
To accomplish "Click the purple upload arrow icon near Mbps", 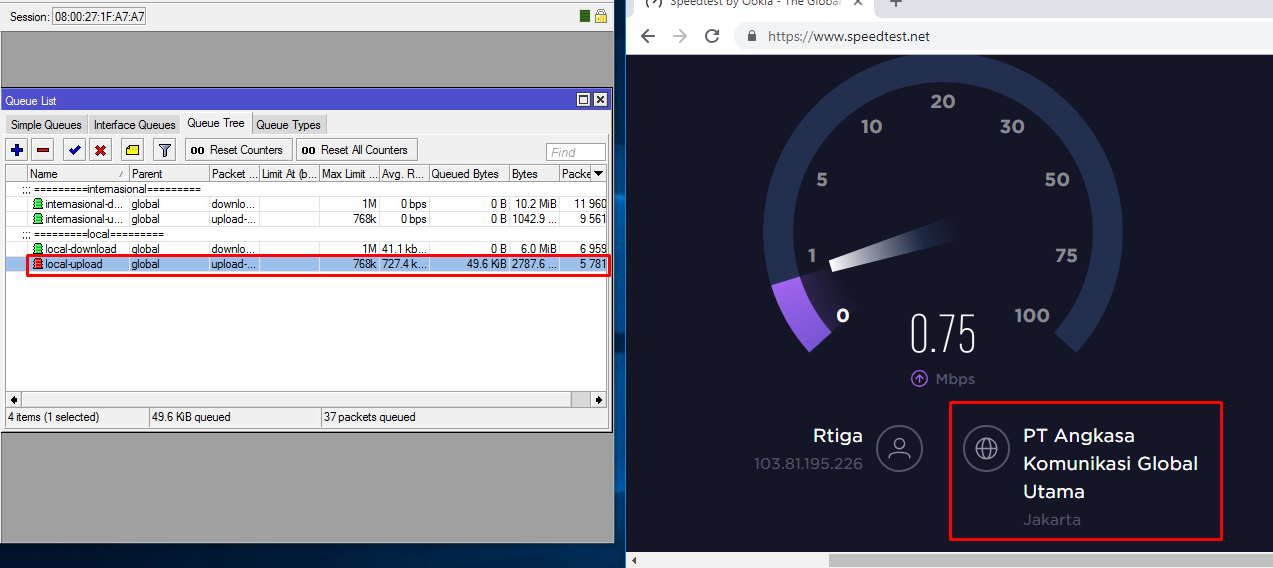I will (919, 379).
